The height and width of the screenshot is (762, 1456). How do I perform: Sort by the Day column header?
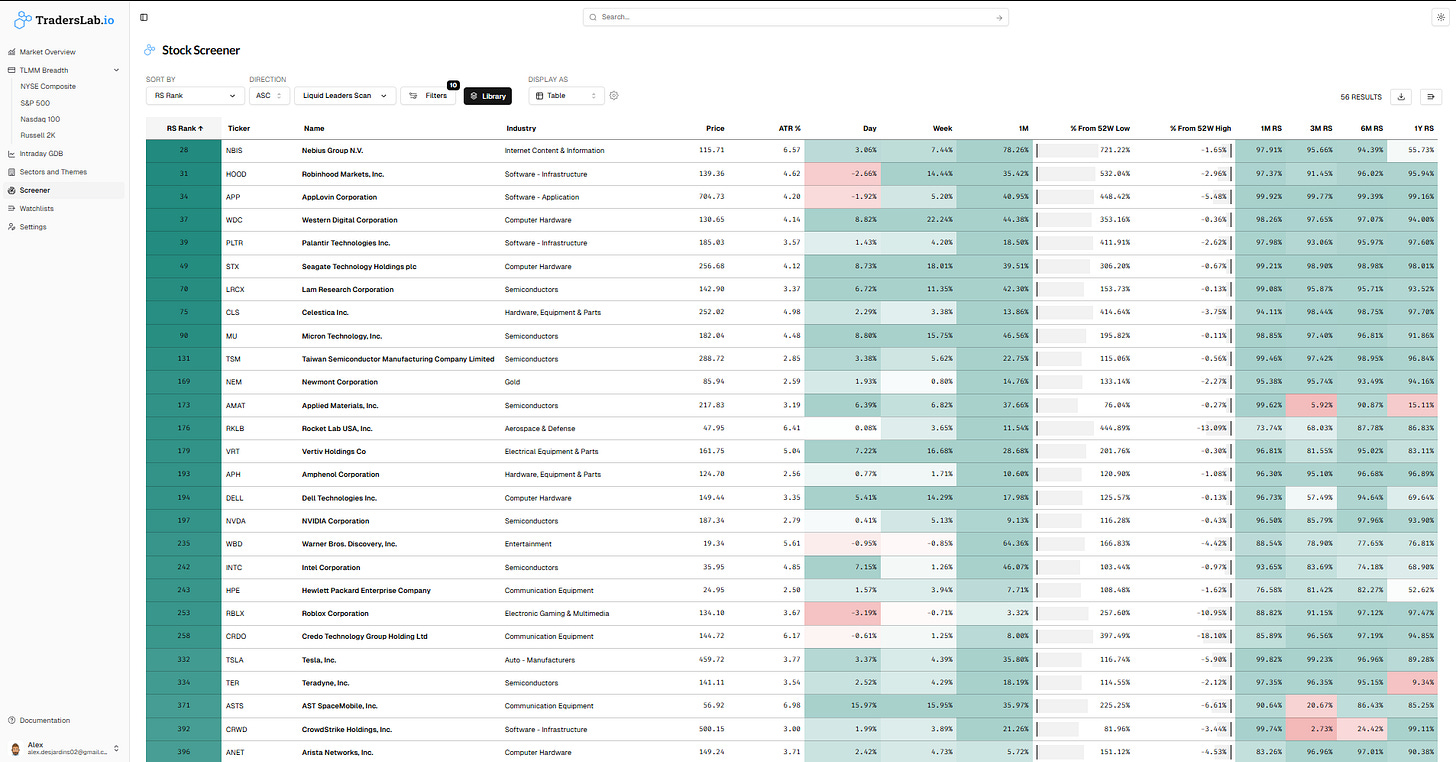[870, 128]
